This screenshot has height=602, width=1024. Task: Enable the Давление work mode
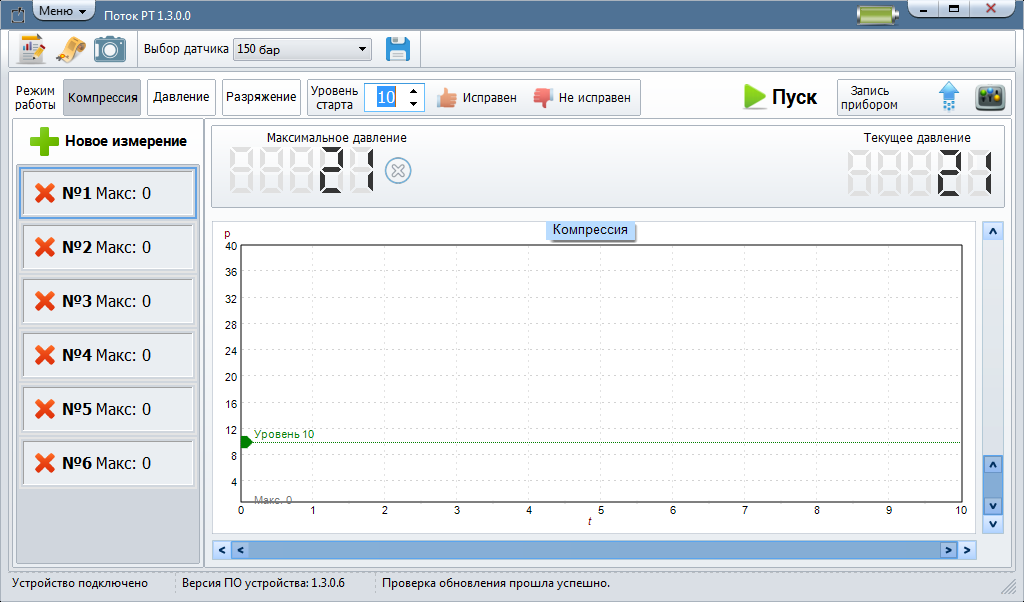coord(181,97)
